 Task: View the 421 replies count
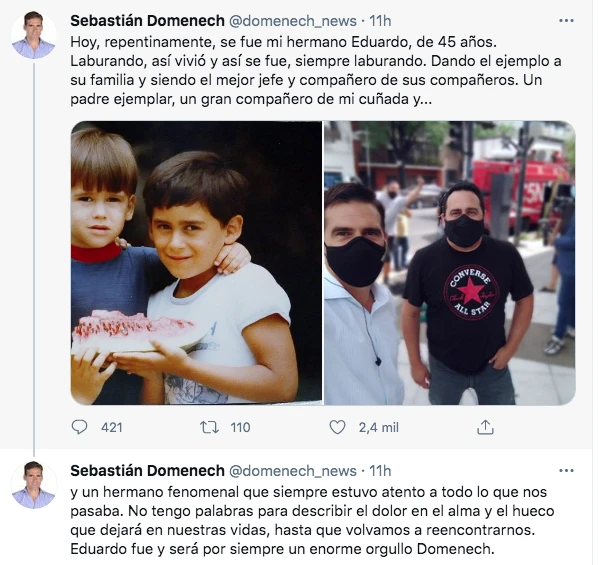(112, 428)
